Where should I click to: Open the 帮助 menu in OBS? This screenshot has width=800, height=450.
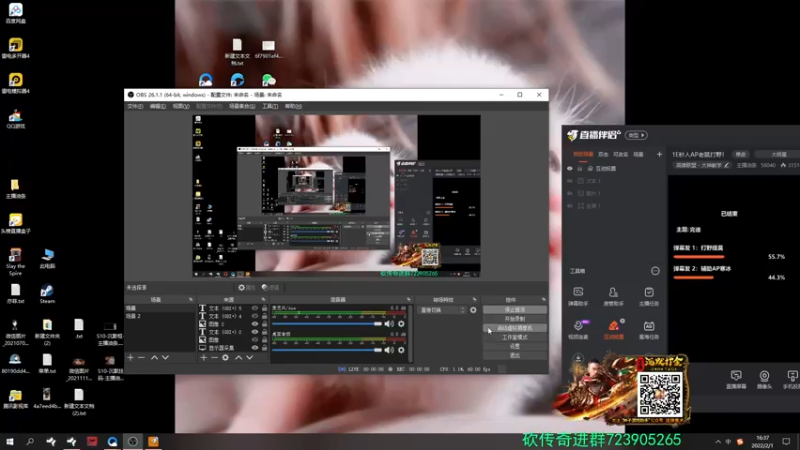(x=293, y=106)
